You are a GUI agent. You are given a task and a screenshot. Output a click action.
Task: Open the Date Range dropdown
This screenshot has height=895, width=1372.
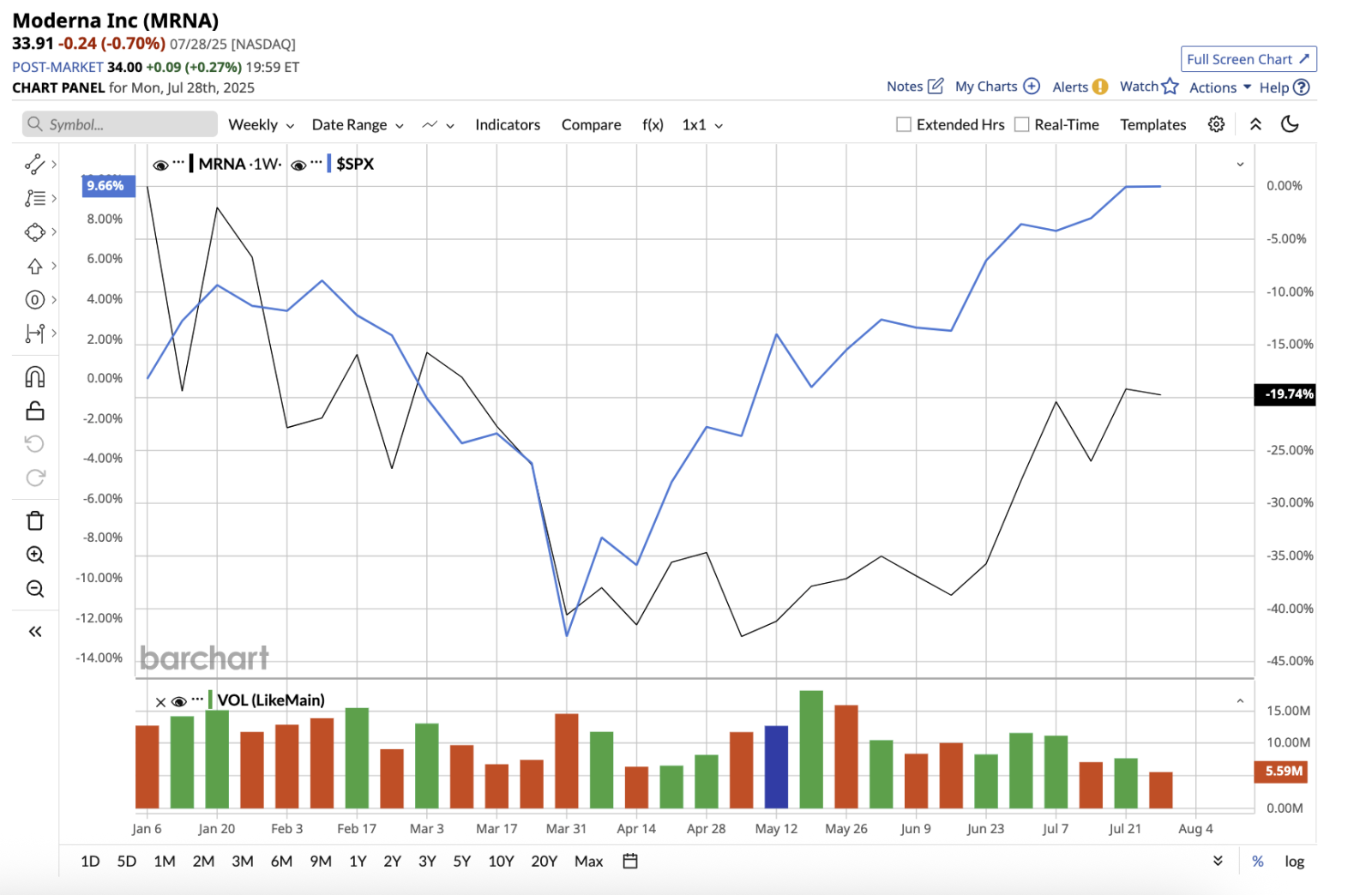tap(358, 124)
